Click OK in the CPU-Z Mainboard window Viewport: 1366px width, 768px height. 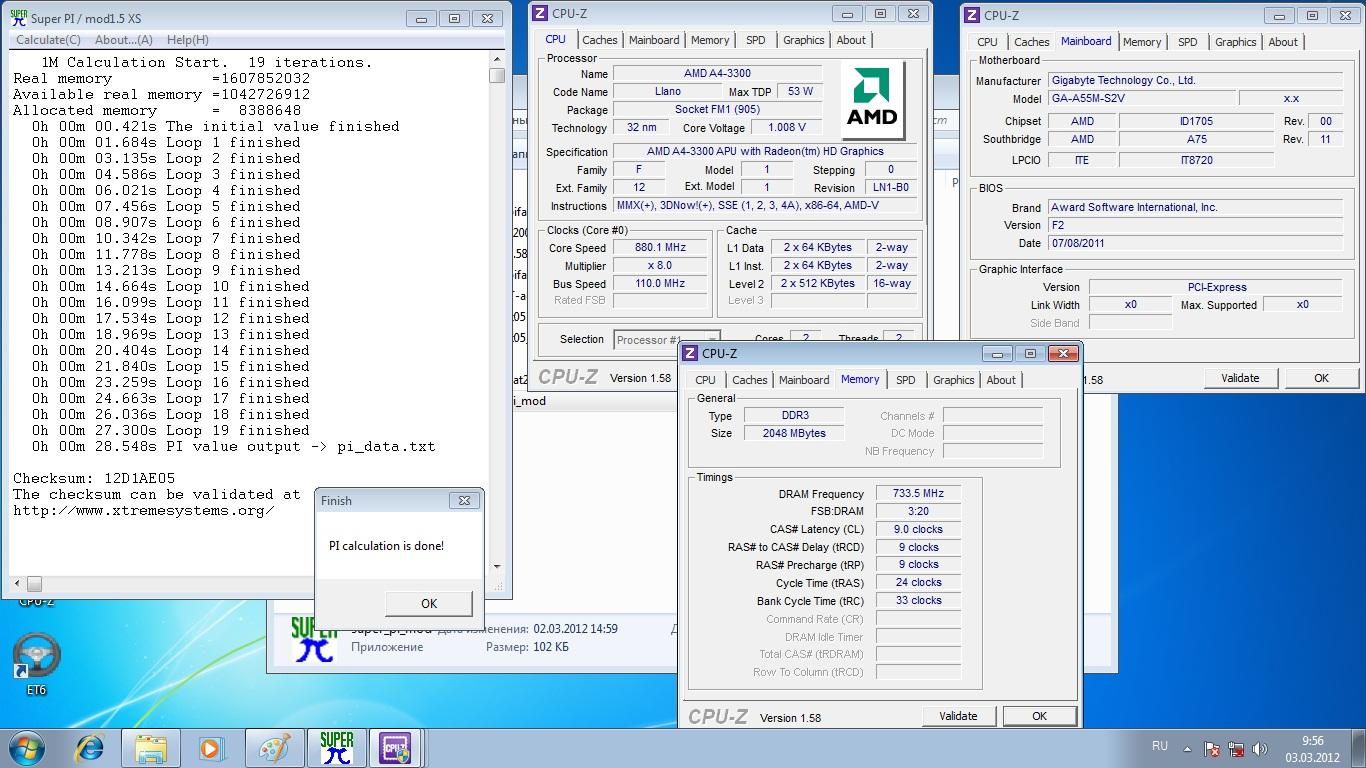click(x=1321, y=378)
